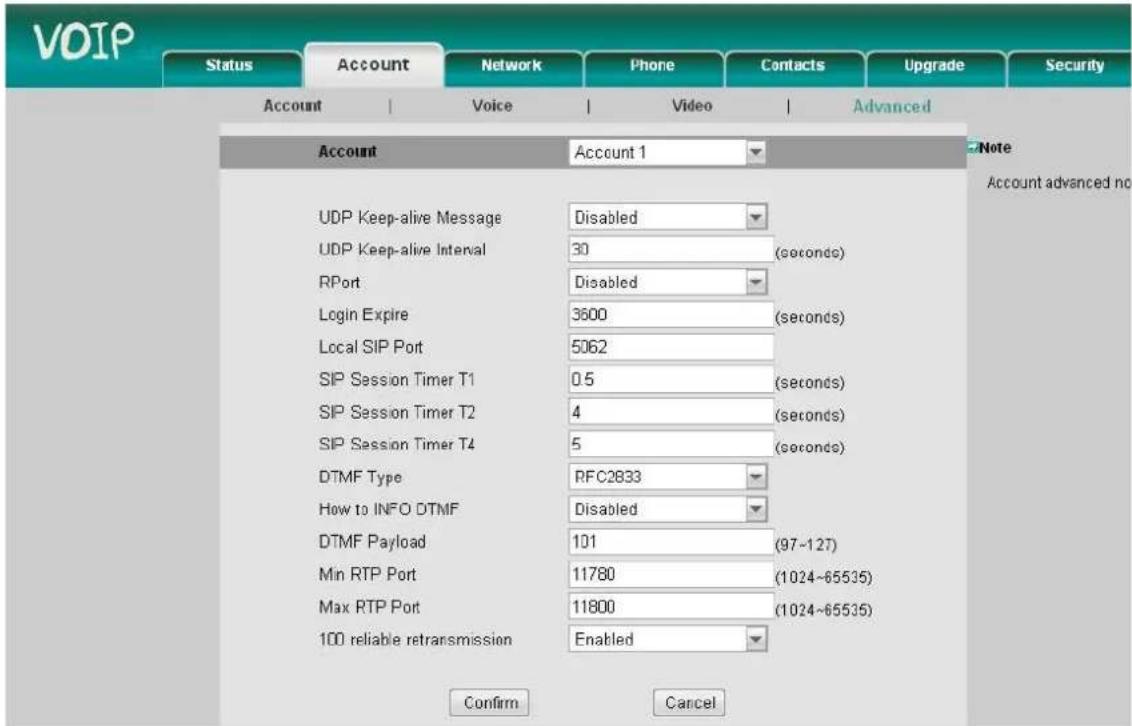Click the SIP Session Timer T4 field
Screen dimensions: 1132x726
[x=671, y=445]
